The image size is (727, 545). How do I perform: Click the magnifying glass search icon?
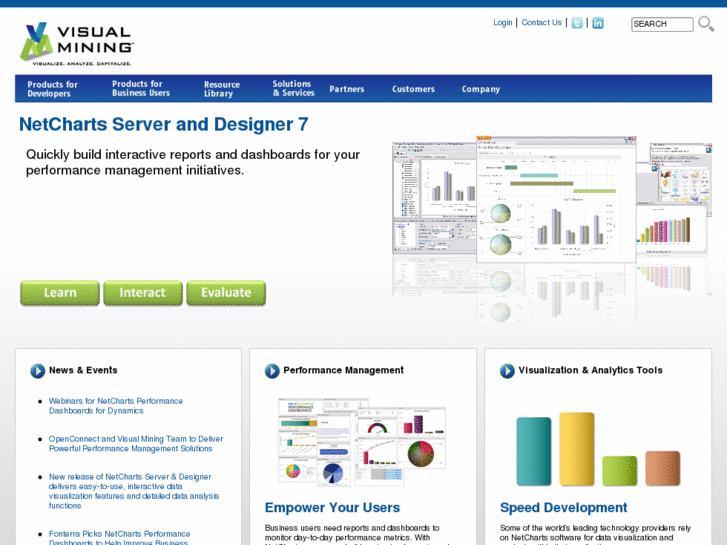[x=706, y=23]
